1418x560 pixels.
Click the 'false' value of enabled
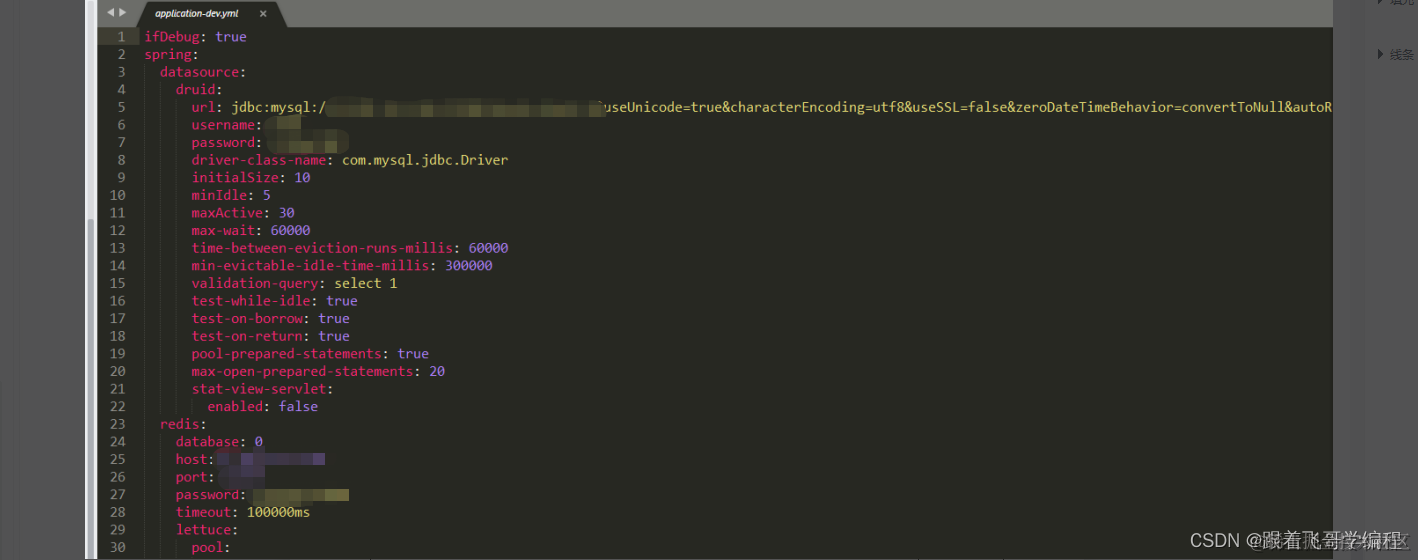(x=299, y=406)
